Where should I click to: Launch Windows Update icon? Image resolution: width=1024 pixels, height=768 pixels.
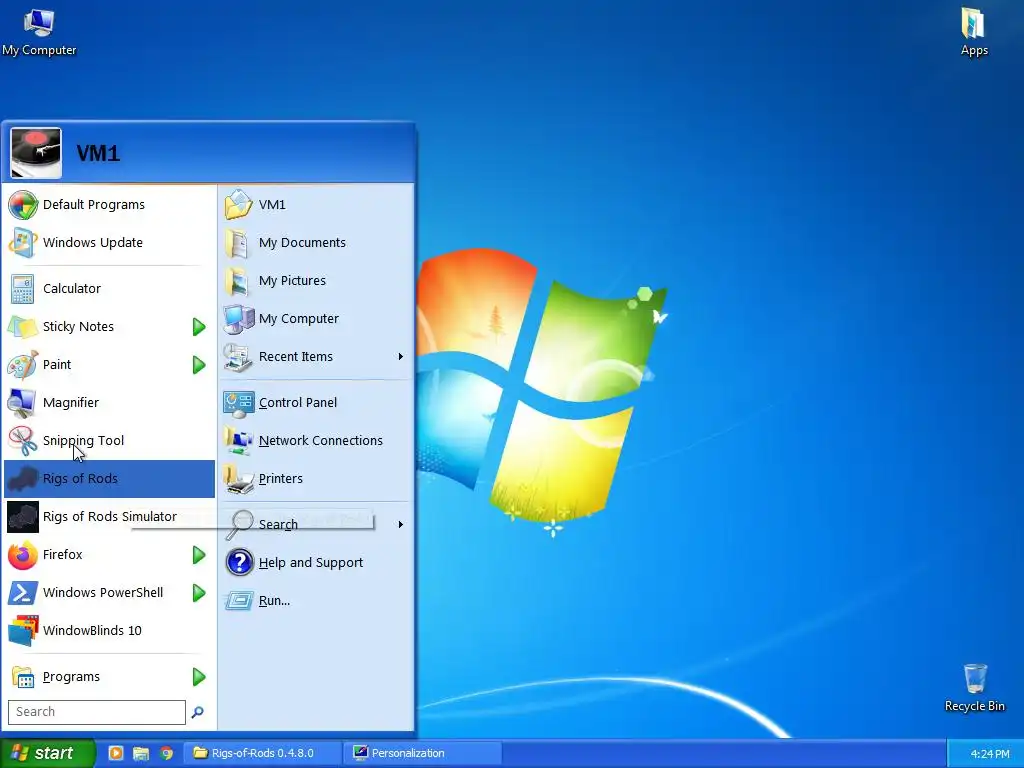22,243
